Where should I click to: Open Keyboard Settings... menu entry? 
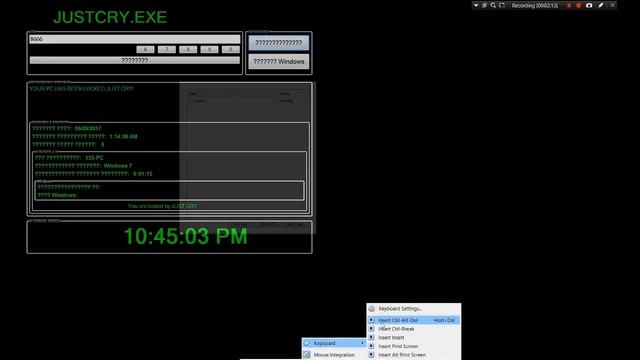[414, 309]
